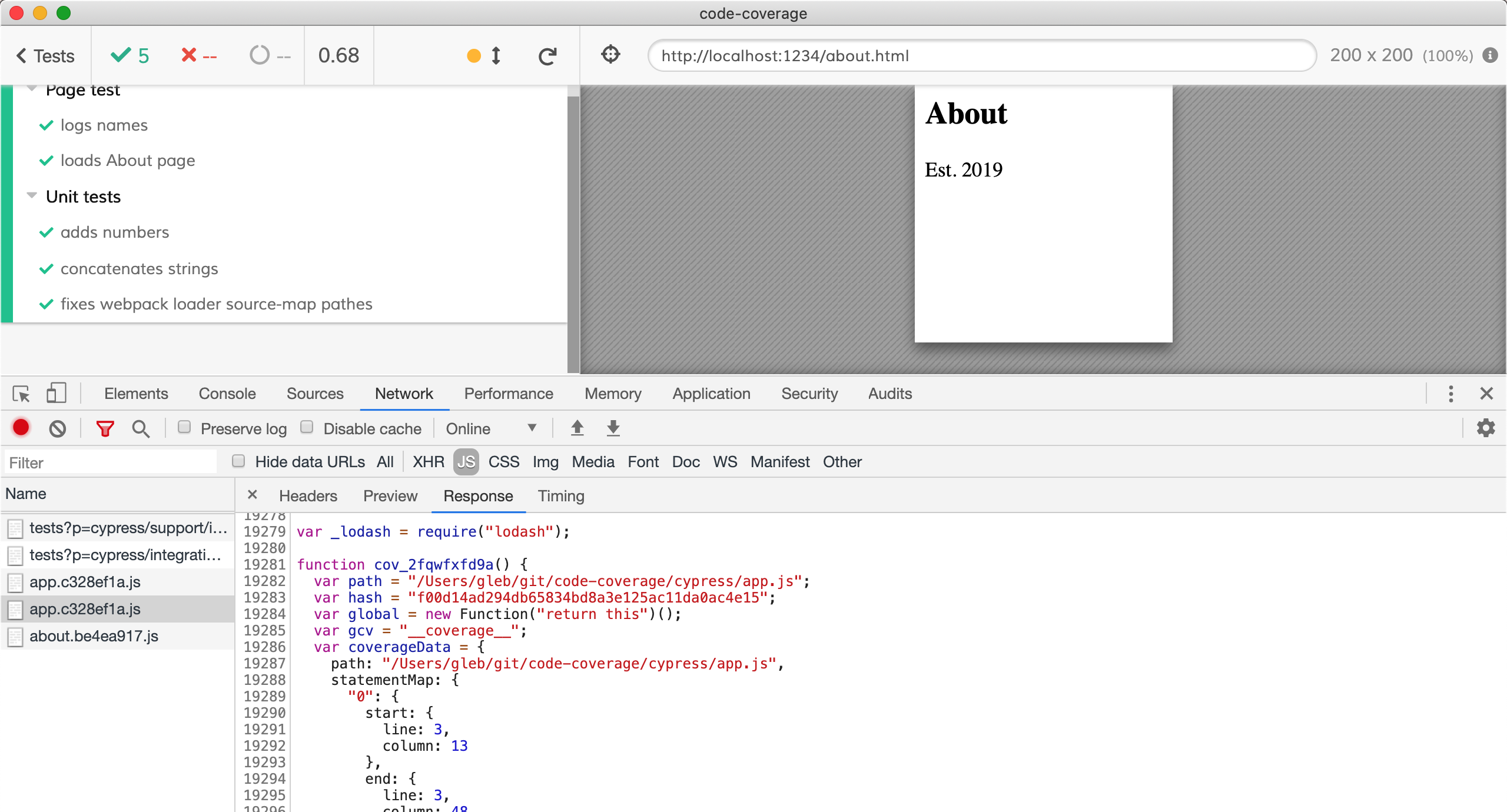Open network search magnifier icon

[x=141, y=428]
